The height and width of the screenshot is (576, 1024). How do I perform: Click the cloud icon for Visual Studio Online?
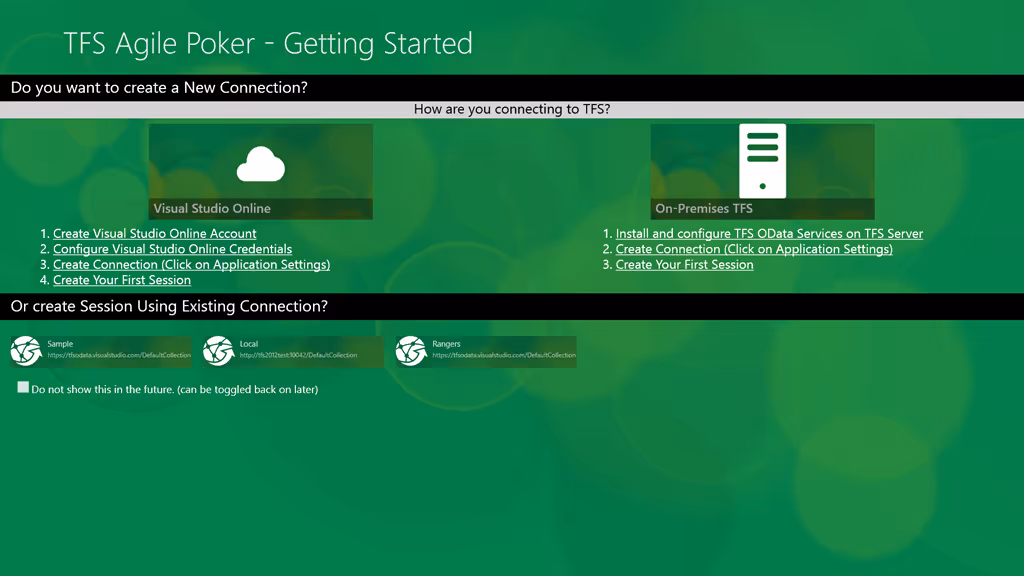[x=261, y=164]
